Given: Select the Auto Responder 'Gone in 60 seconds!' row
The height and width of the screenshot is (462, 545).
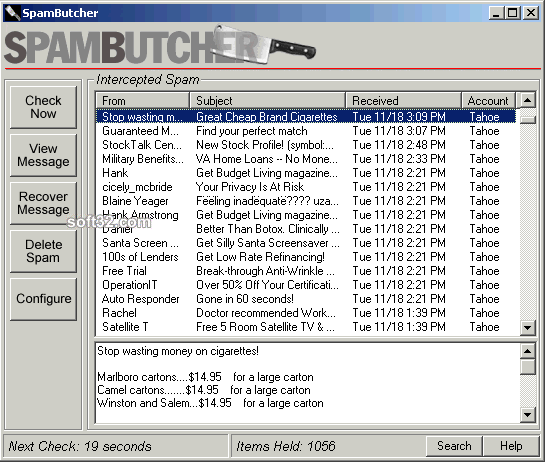Looking at the screenshot, I should coord(306,299).
